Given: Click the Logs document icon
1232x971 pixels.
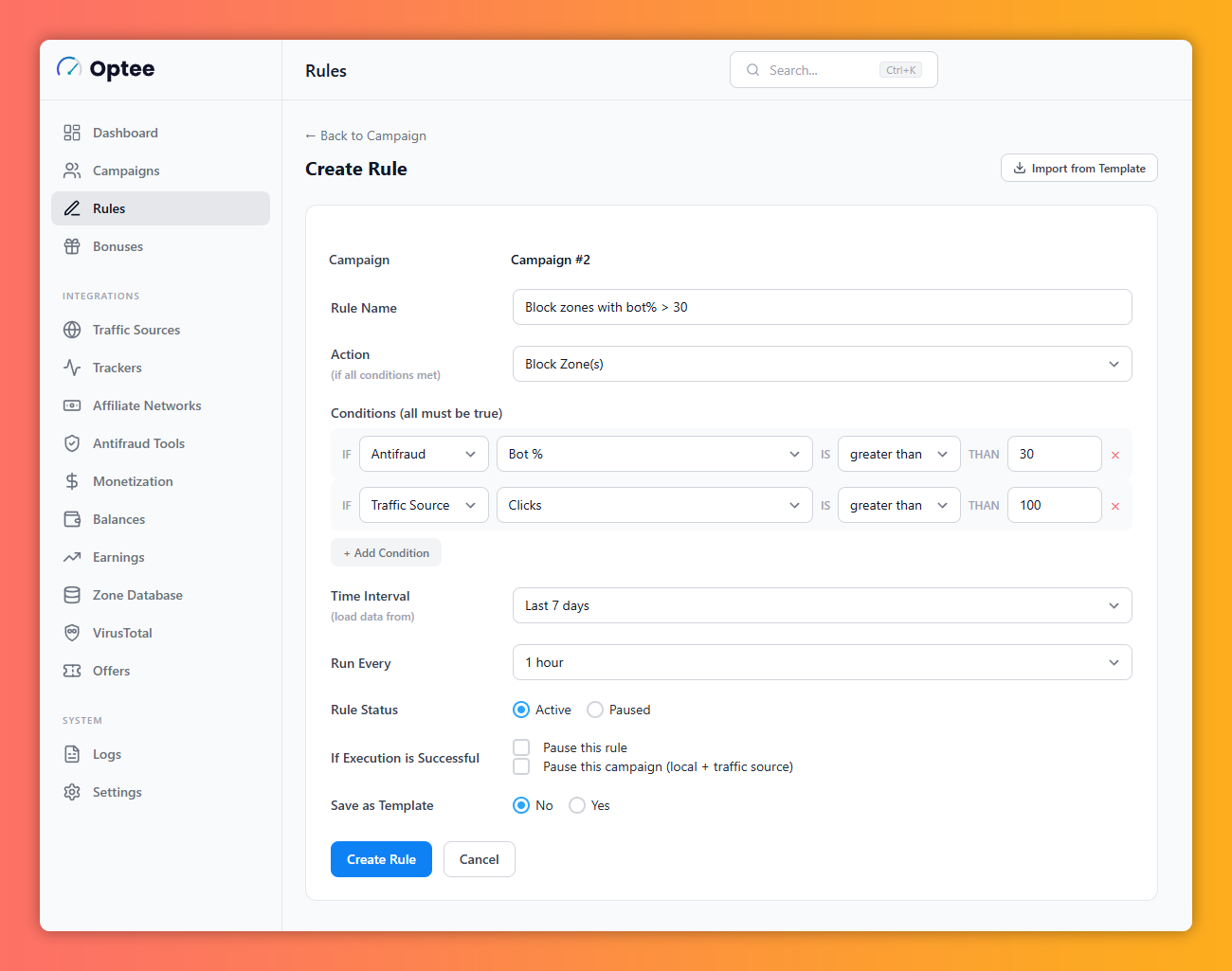Looking at the screenshot, I should (72, 754).
